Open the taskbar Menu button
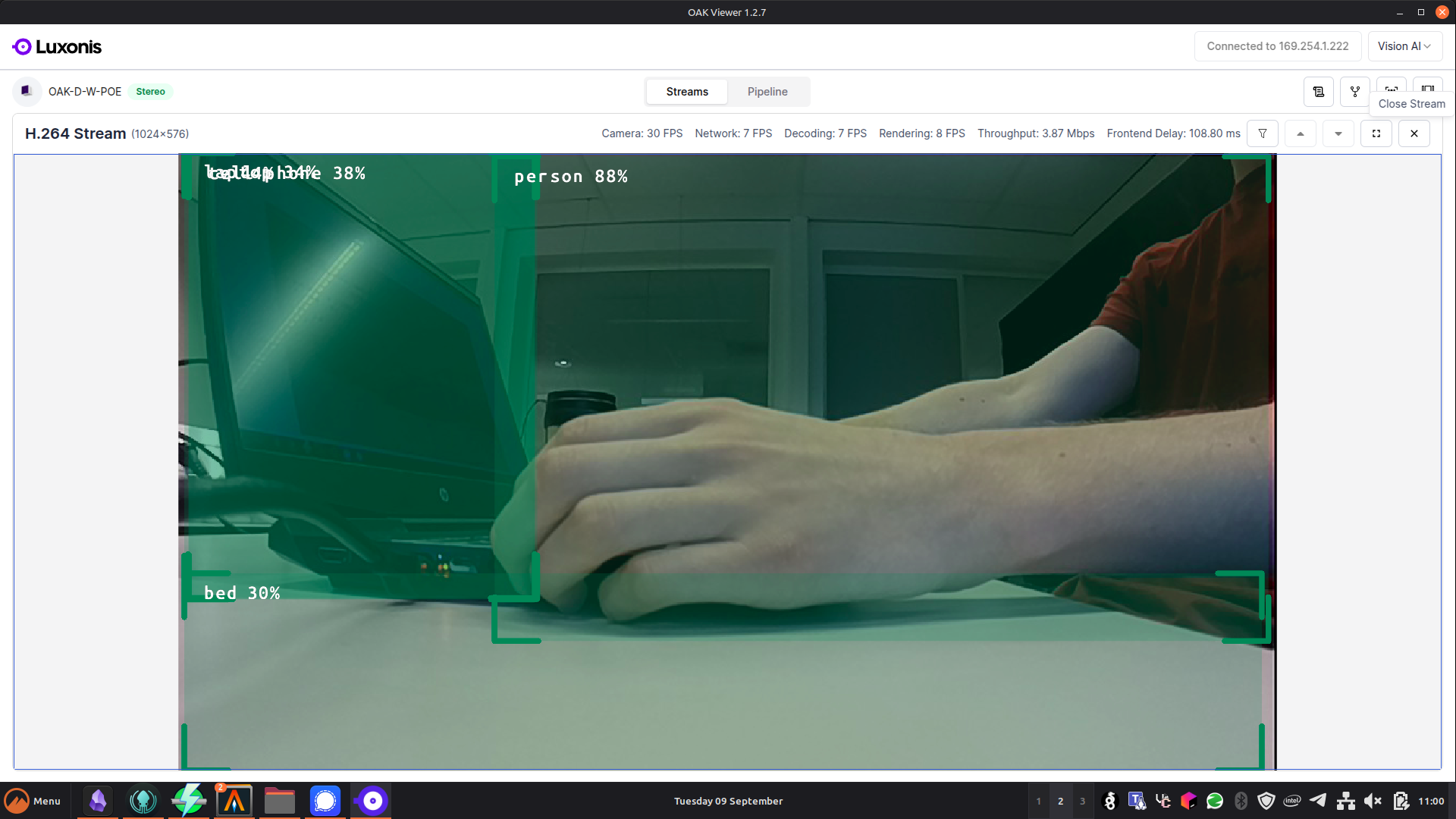Screen dimensions: 1456x819 point(33,801)
